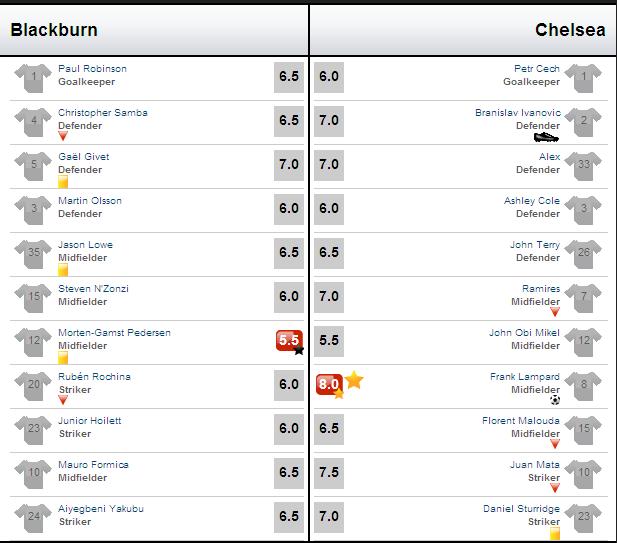The image size is (617, 543).
Task: Select the Blackburn team header
Action: click(x=54, y=30)
